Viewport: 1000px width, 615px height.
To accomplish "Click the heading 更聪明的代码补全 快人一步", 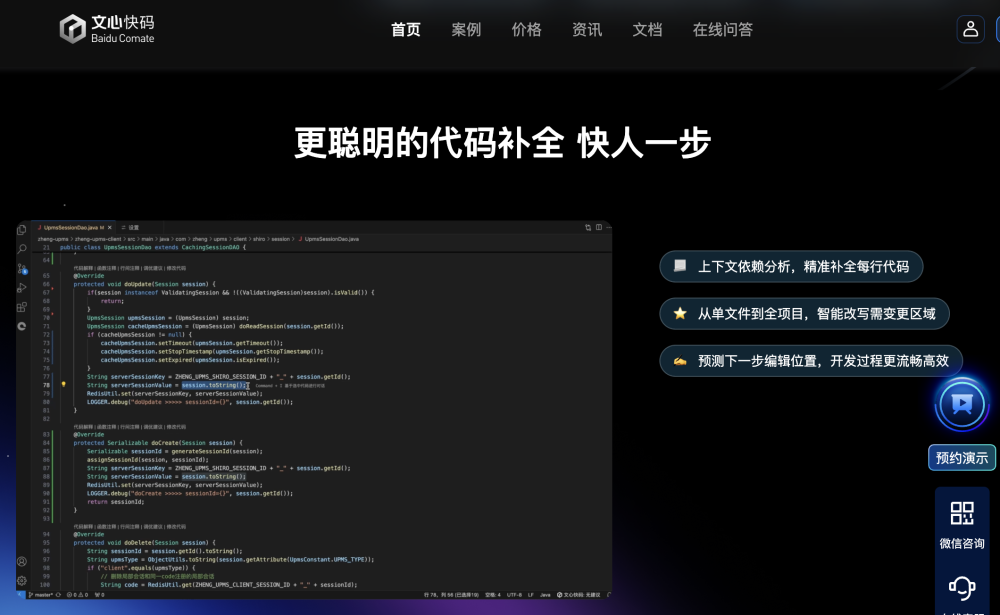I will (x=502, y=142).
